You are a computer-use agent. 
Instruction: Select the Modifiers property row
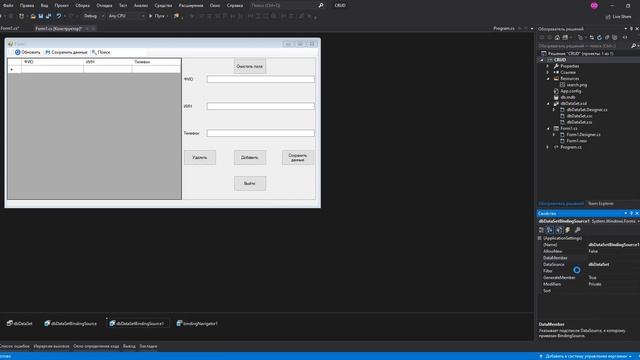[591, 284]
